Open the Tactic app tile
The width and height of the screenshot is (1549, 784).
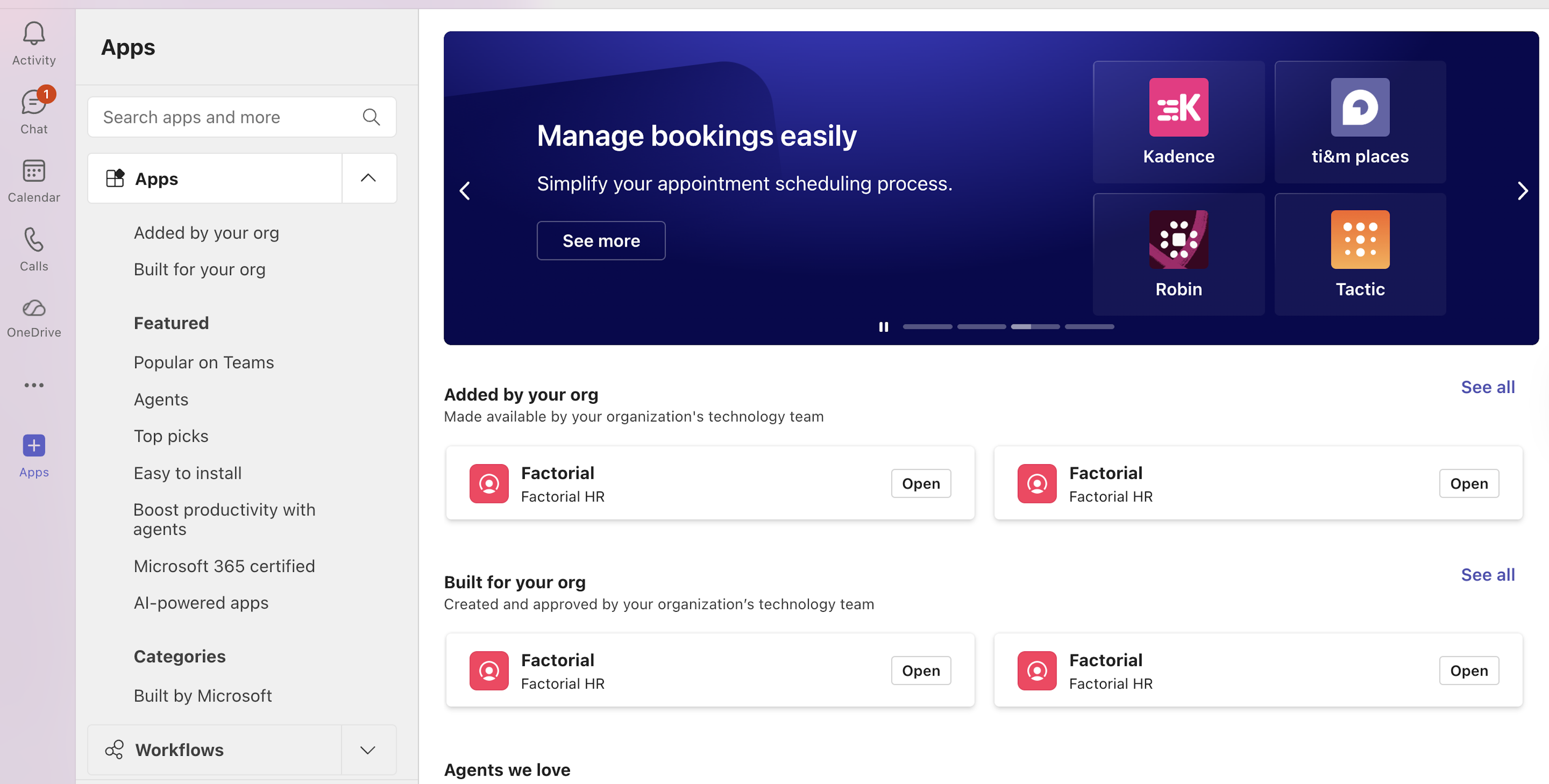[1359, 254]
